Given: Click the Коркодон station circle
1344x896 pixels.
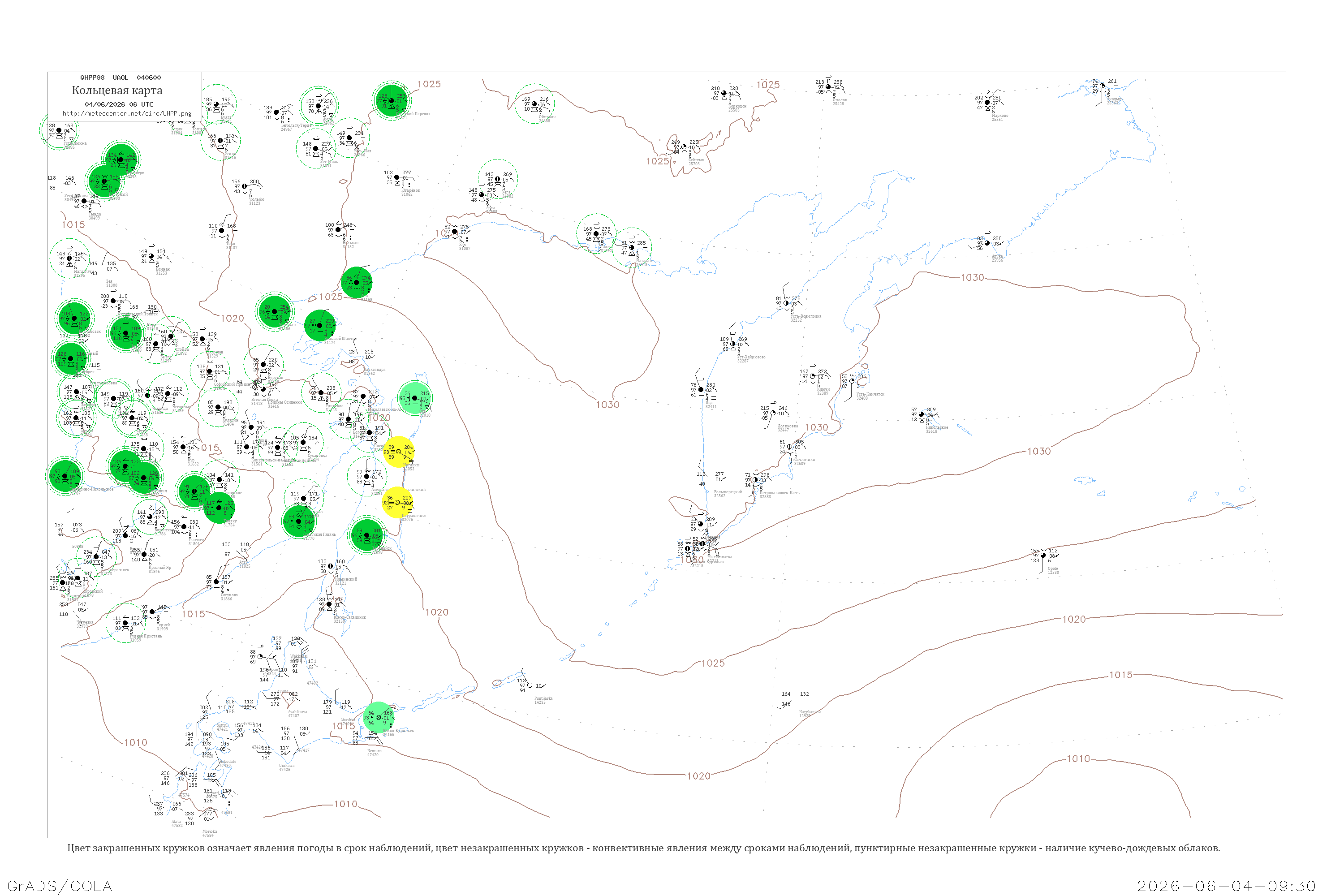Looking at the screenshot, I should coord(724,93).
